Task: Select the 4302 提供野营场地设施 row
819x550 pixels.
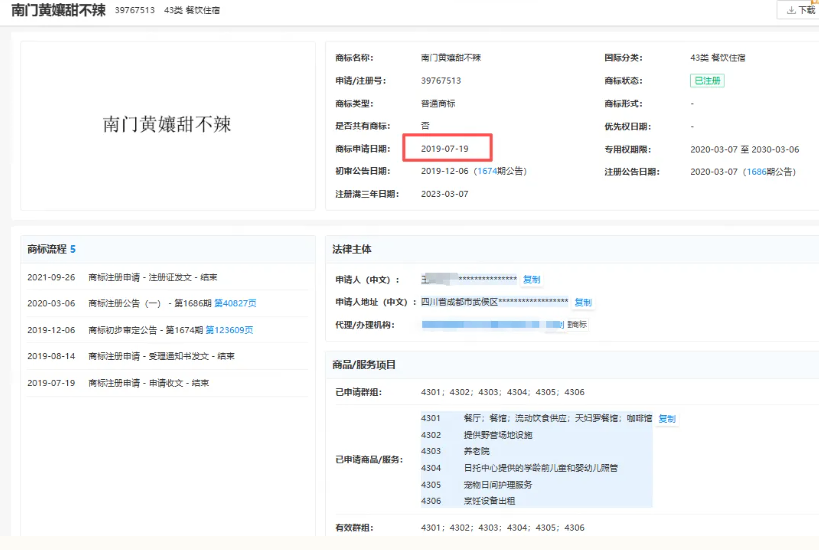Action: click(536, 435)
